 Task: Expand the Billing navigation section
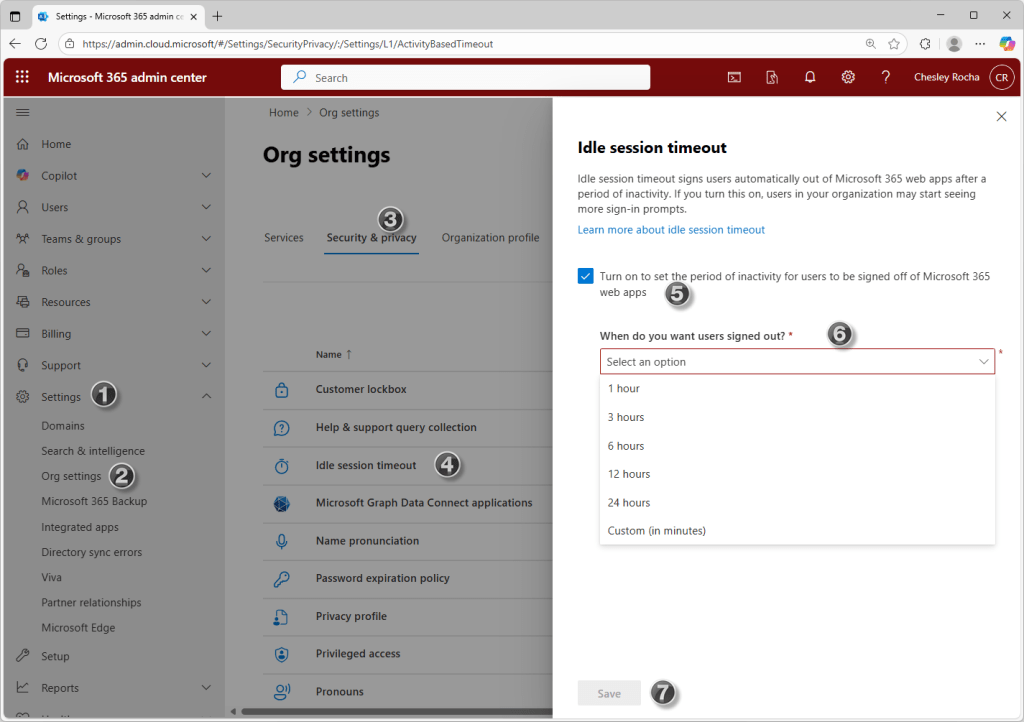[x=206, y=334]
